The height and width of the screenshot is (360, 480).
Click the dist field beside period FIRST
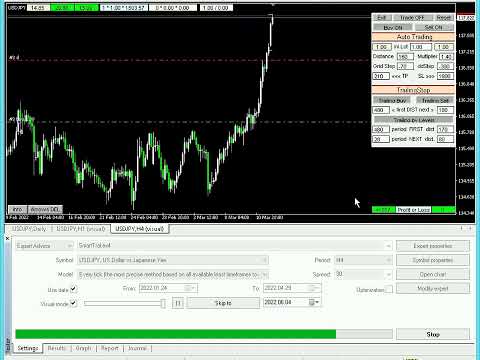[x=445, y=129]
